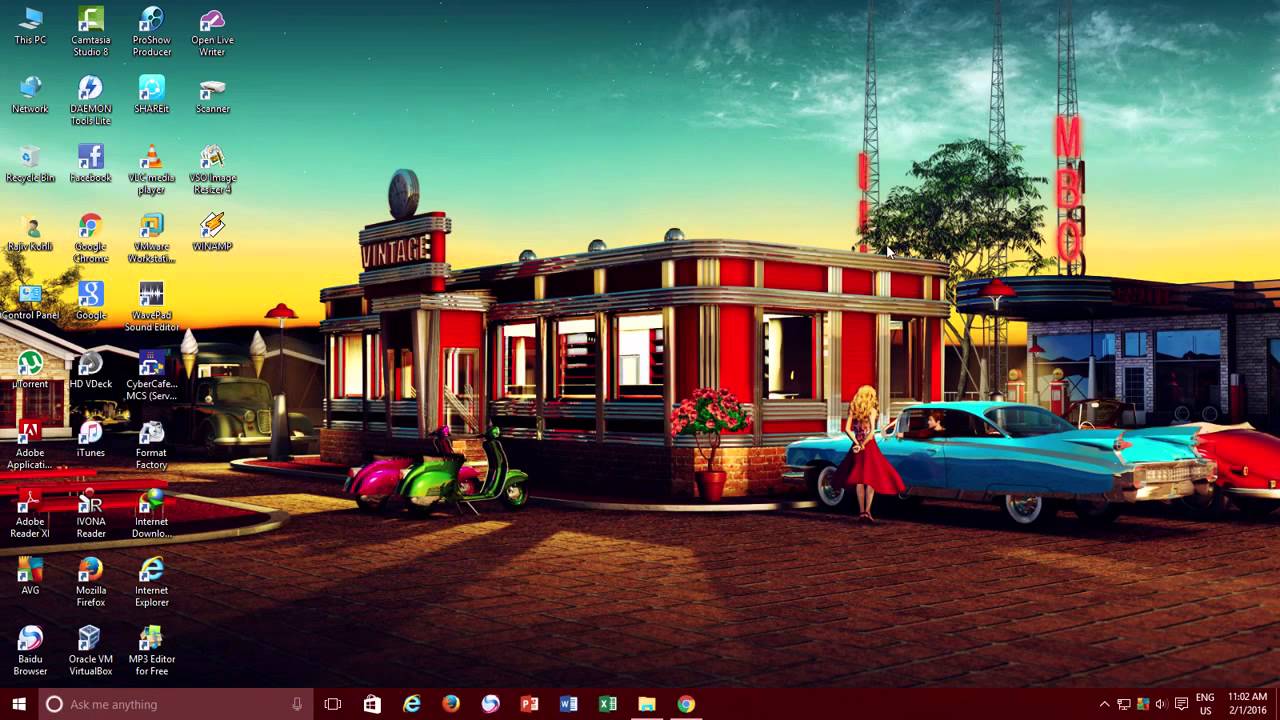Show hidden system tray icons
Image resolution: width=1280 pixels, height=720 pixels.
[1104, 704]
